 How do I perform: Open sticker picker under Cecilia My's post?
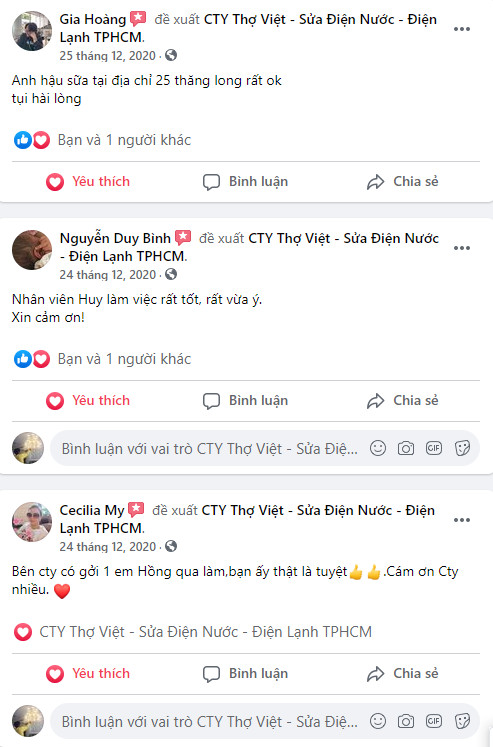pos(462,721)
